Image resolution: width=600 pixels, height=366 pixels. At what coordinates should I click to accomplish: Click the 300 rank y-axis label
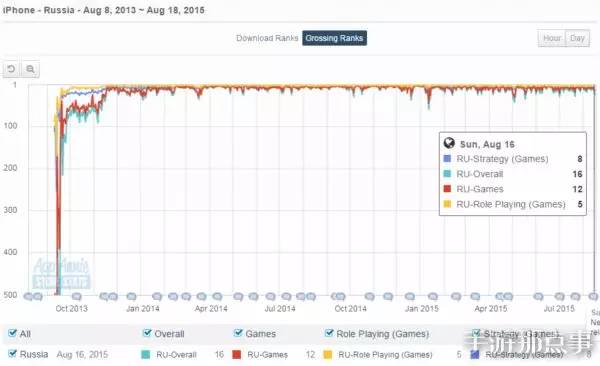pyautogui.click(x=10, y=210)
